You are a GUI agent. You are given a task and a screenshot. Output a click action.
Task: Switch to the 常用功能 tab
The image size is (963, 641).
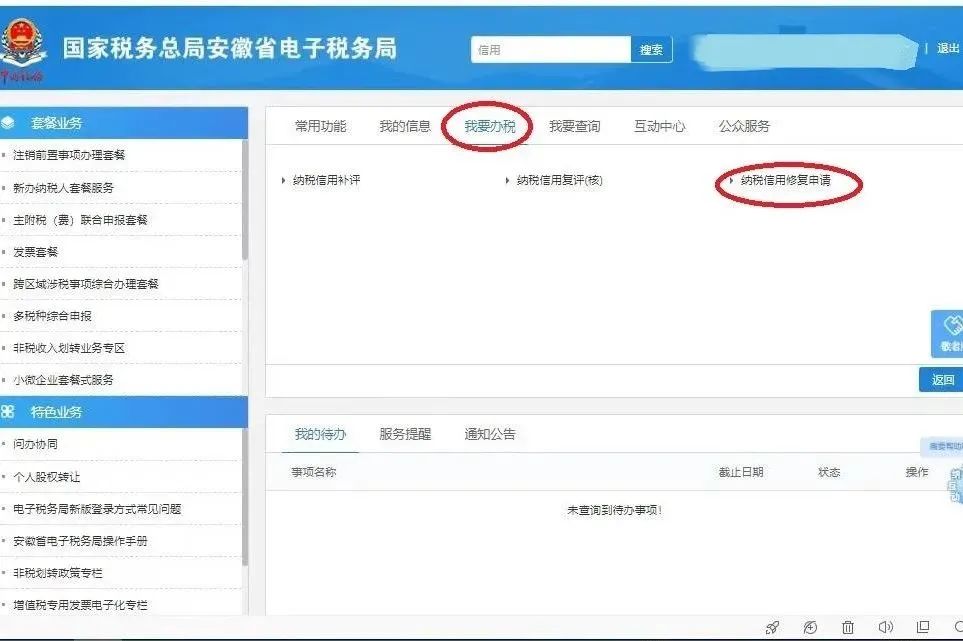point(321,126)
